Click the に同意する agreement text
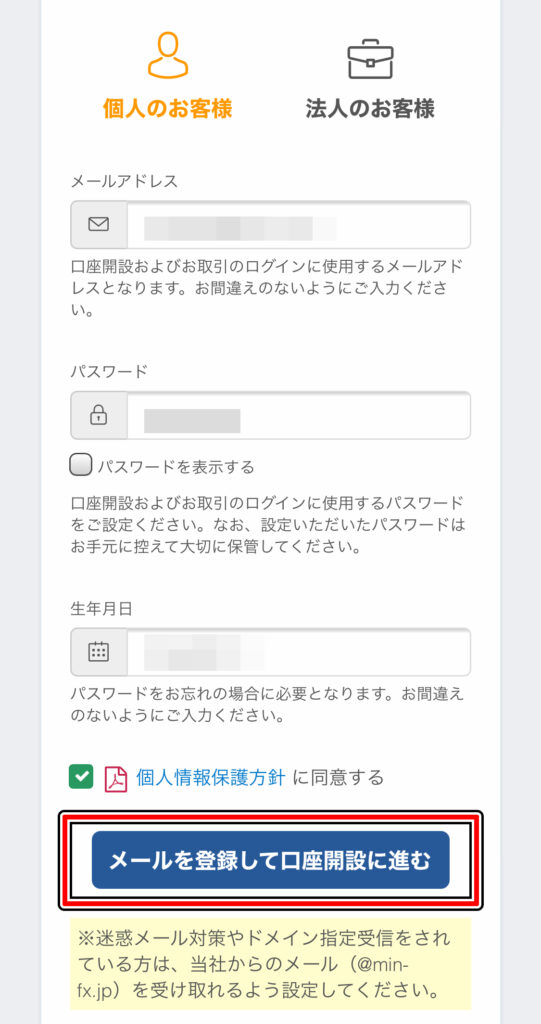 (338, 778)
